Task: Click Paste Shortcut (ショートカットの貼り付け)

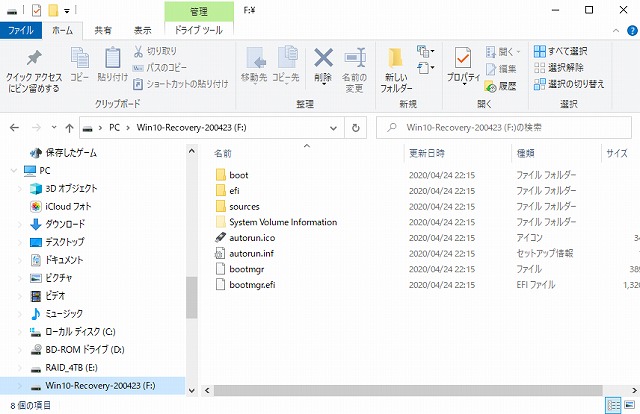Action: point(180,84)
